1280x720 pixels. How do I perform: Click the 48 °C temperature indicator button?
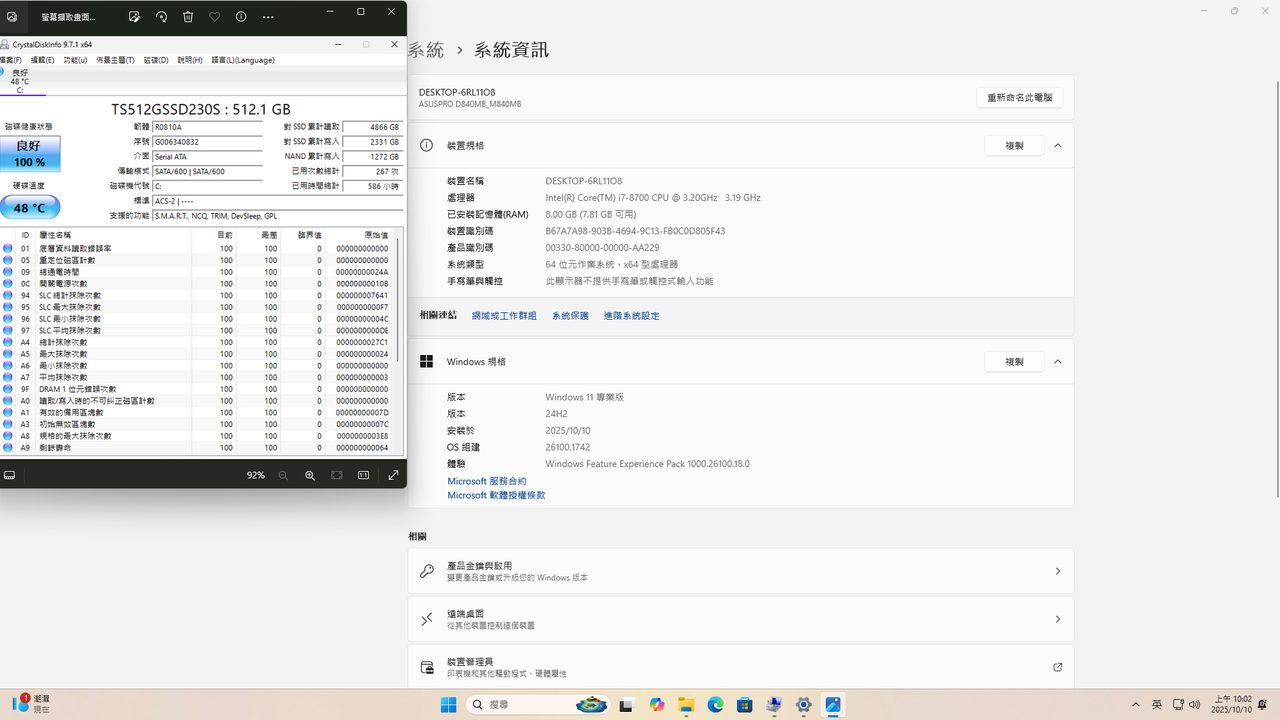coord(30,207)
